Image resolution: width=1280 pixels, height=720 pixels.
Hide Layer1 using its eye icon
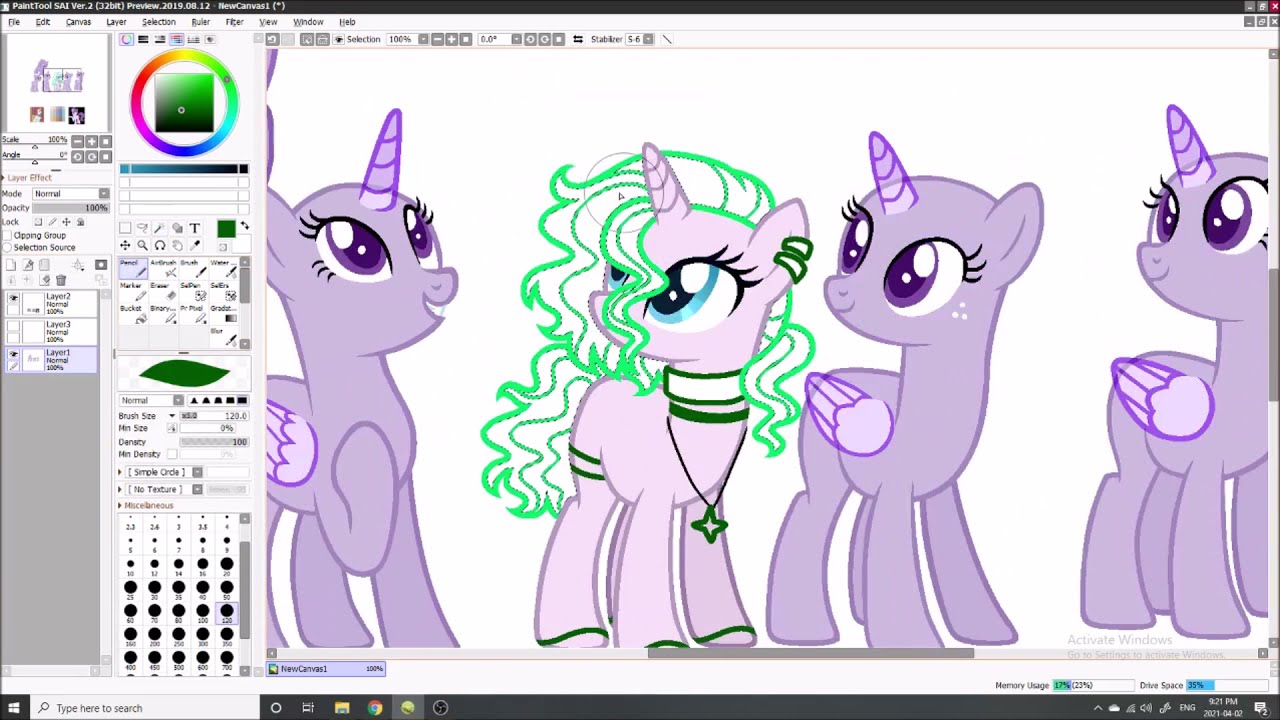tap(13, 354)
